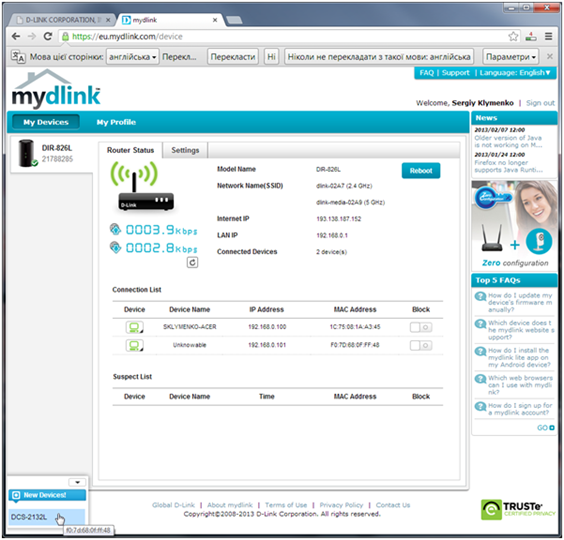The height and width of the screenshot is (540, 564).
Task: Open the Chrome menu hamburger icon
Action: [548, 36]
